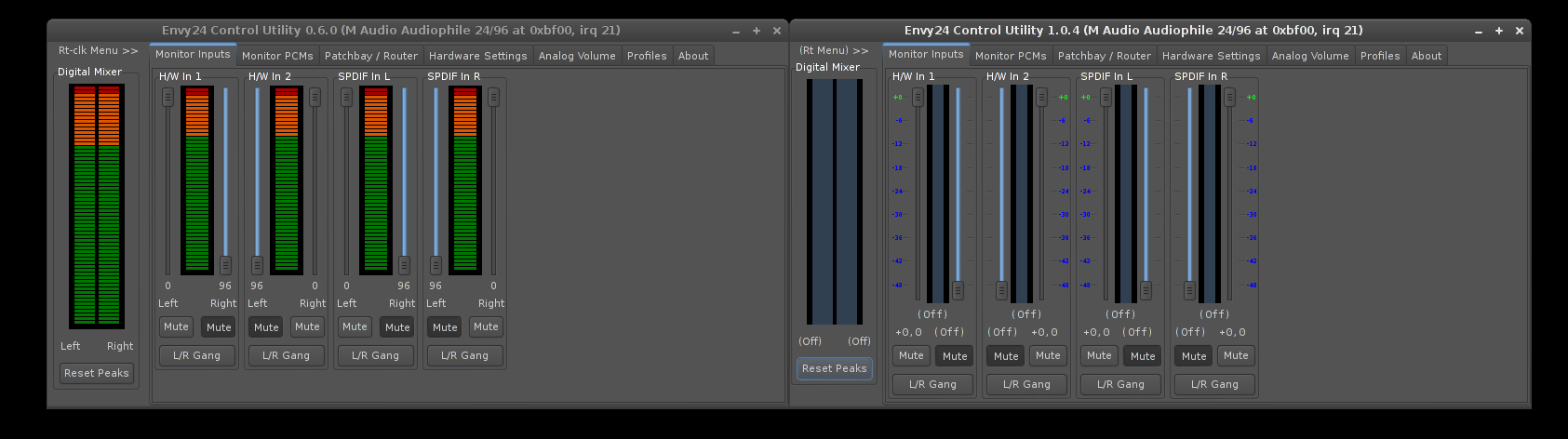
Task: Click SPDIF In R left fader handle, 0.6.0 window
Action: [x=436, y=265]
